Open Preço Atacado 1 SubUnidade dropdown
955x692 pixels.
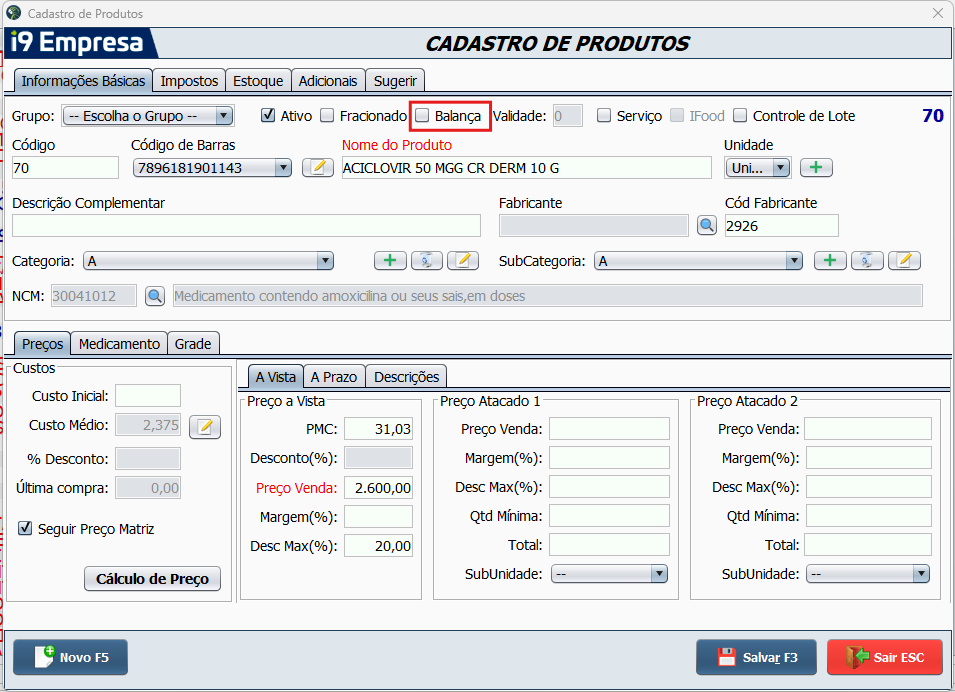click(658, 574)
